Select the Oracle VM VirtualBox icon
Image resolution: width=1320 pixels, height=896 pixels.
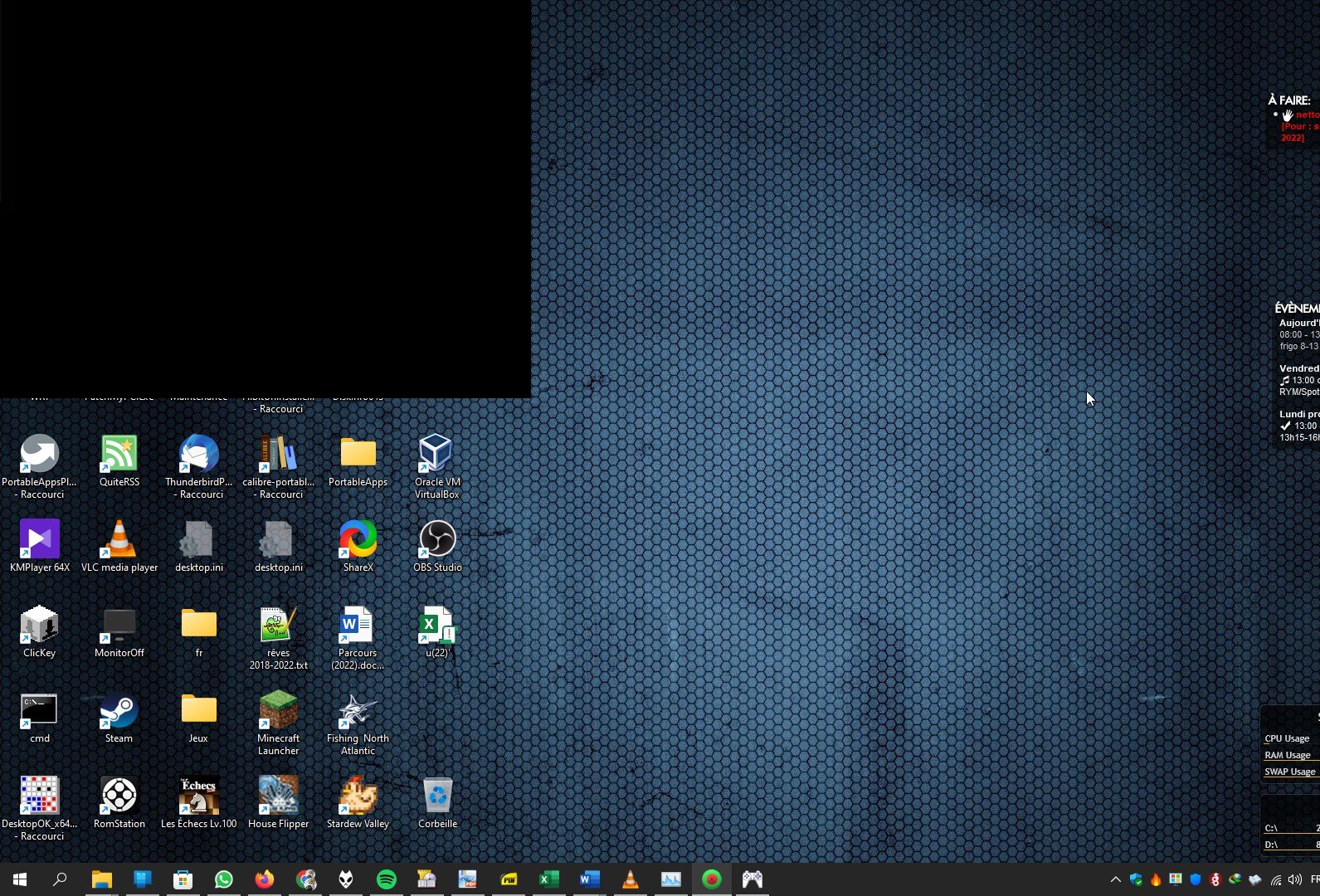click(x=437, y=455)
